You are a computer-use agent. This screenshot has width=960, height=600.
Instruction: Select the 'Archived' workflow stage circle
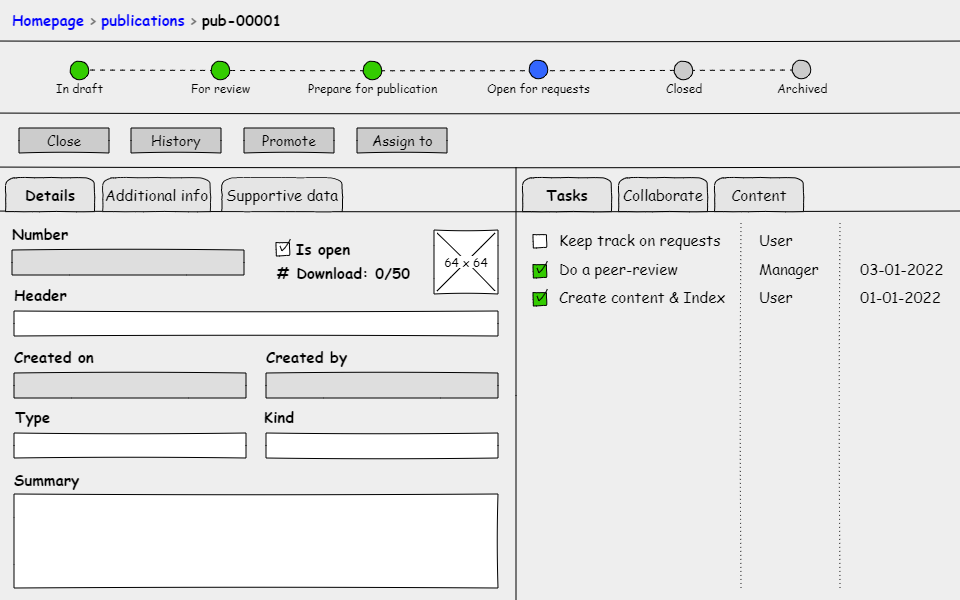[801, 70]
